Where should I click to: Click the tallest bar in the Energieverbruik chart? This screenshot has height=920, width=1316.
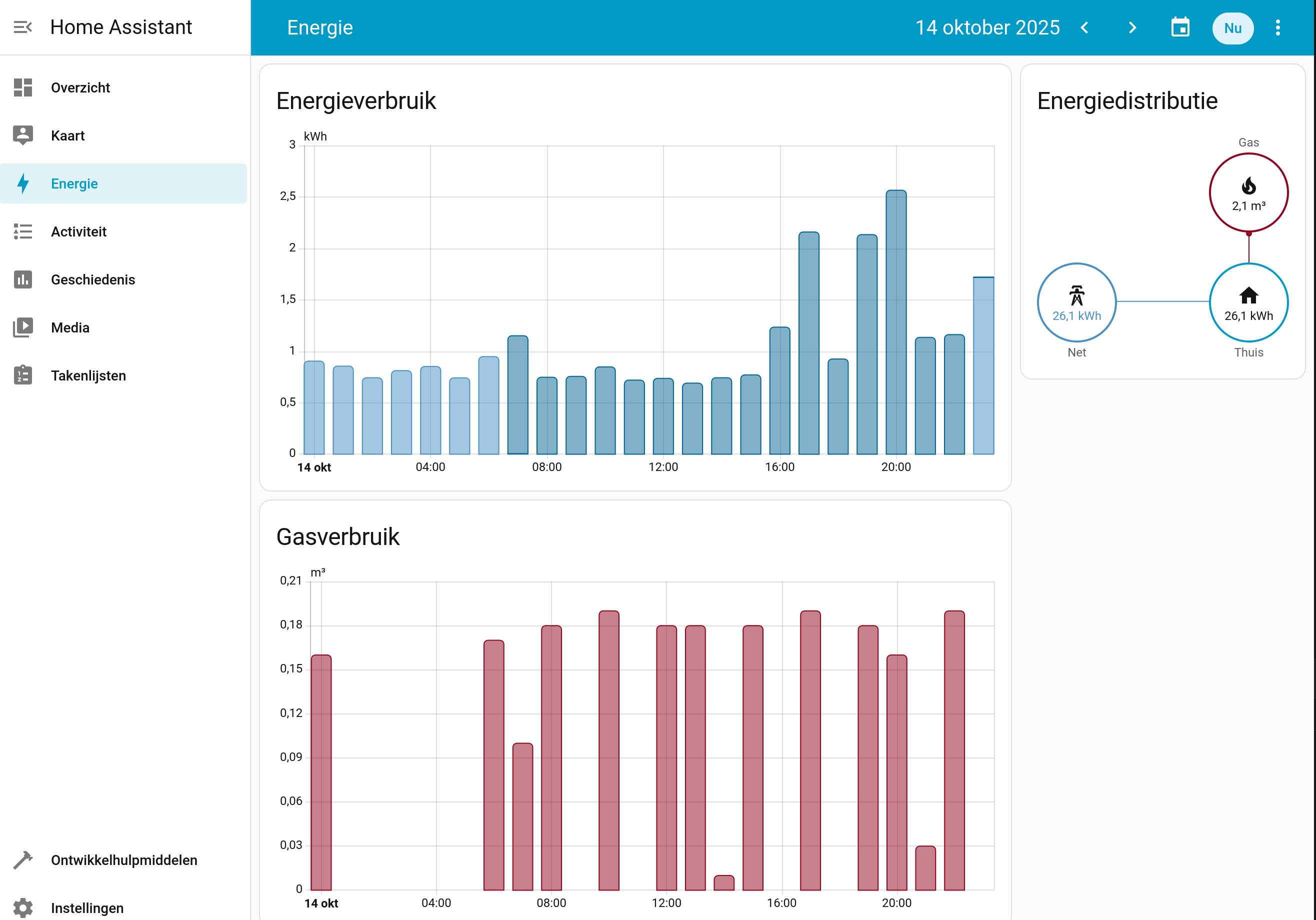click(896, 321)
